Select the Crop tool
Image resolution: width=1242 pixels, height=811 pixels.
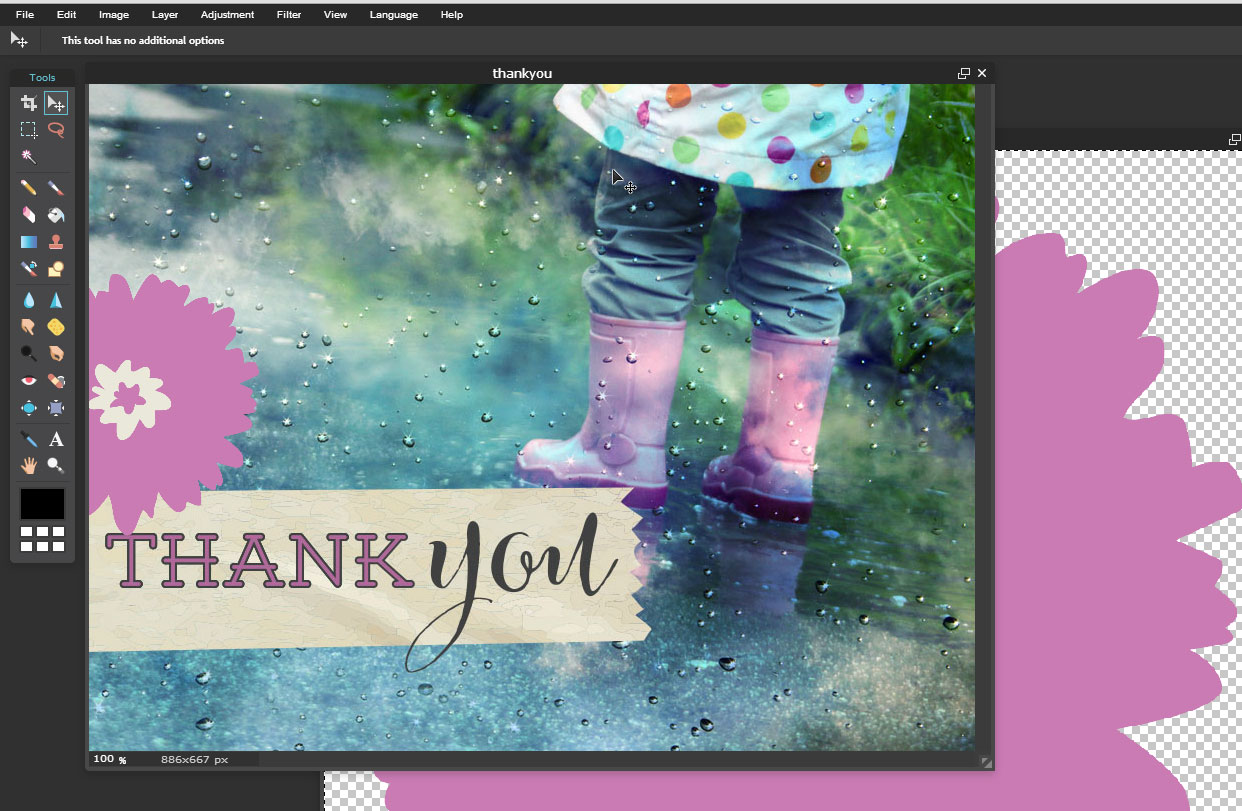tap(29, 102)
